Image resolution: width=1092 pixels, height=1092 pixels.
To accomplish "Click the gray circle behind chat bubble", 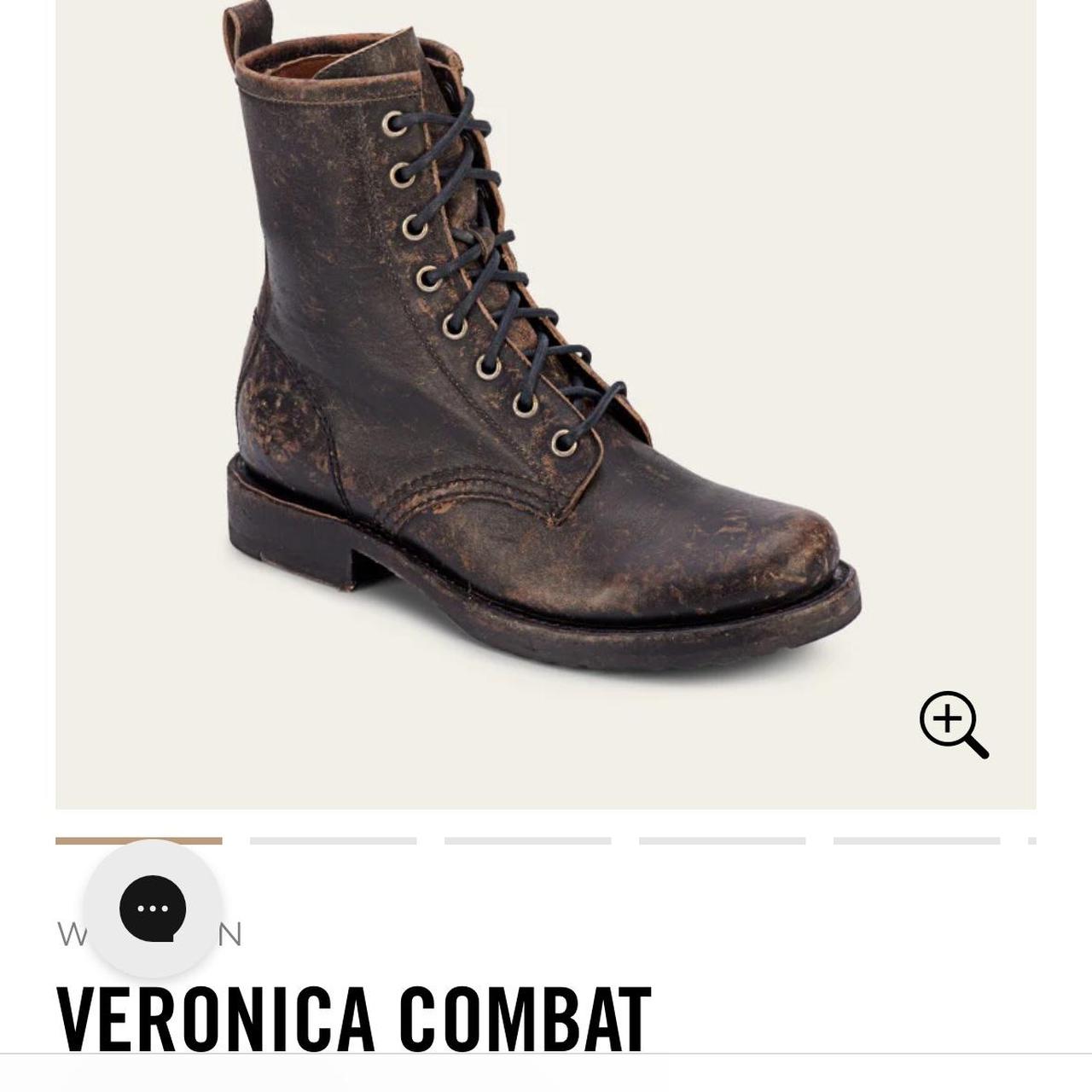I will pyautogui.click(x=153, y=909).
